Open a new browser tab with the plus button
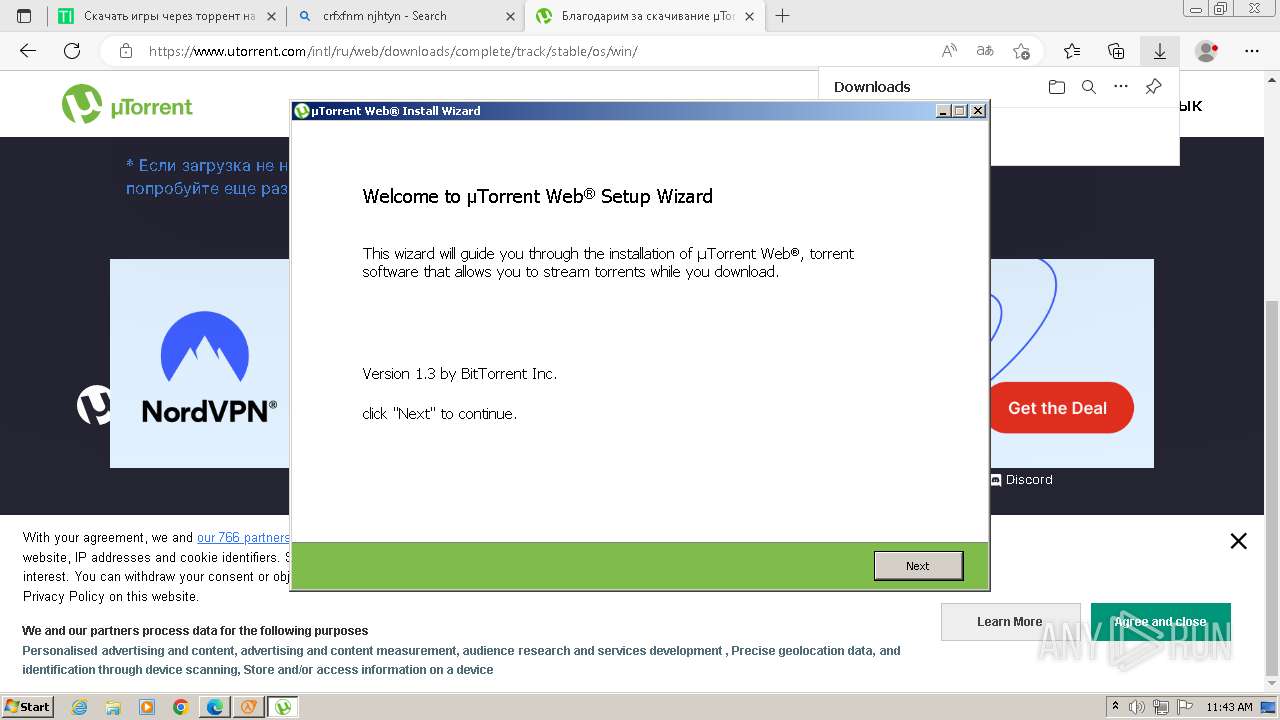Viewport: 1280px width, 720px height. click(x=783, y=16)
